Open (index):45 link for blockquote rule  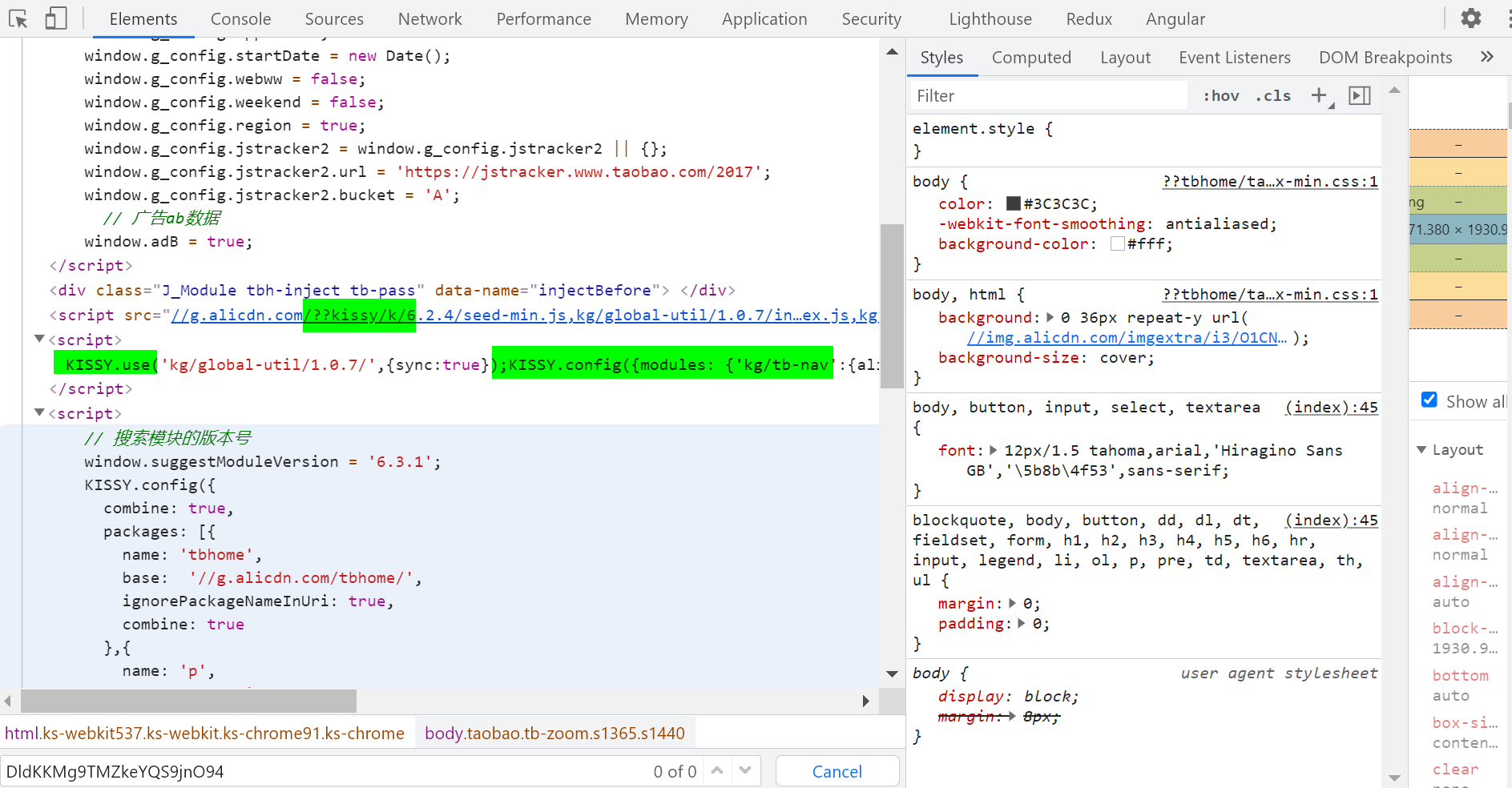[1332, 520]
